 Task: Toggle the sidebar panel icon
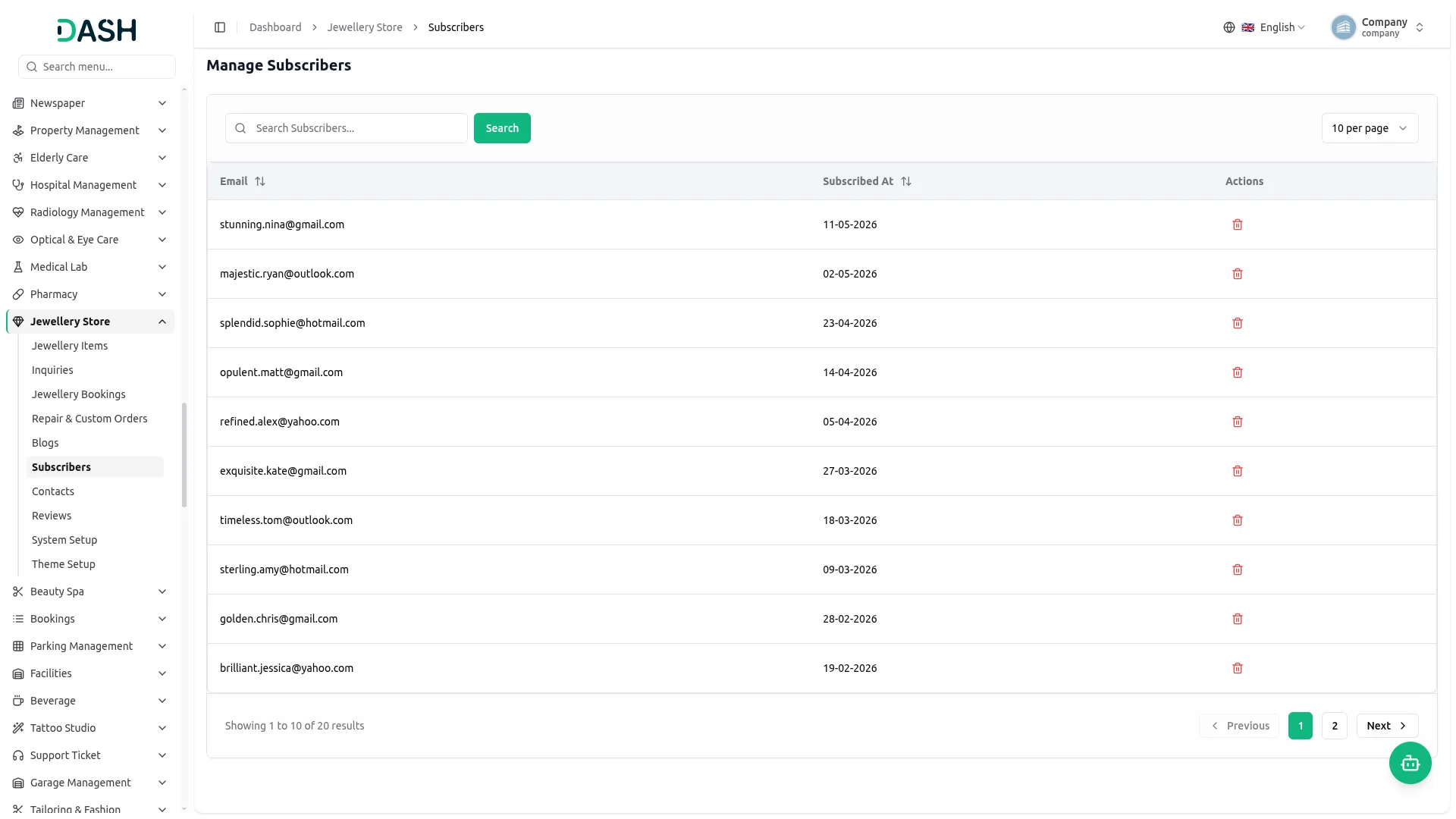click(220, 27)
